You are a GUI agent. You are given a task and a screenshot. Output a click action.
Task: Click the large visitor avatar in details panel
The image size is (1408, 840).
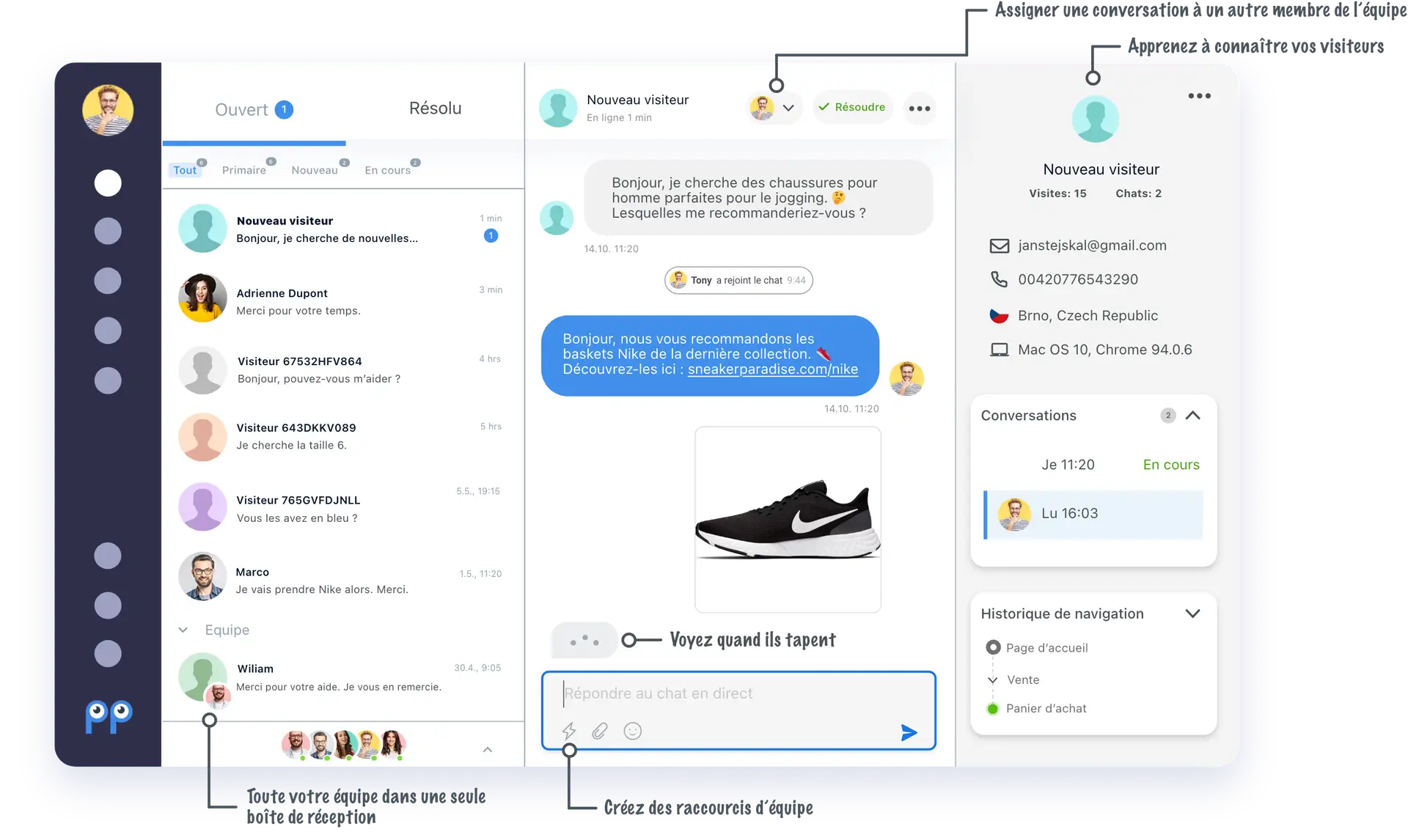(1095, 119)
